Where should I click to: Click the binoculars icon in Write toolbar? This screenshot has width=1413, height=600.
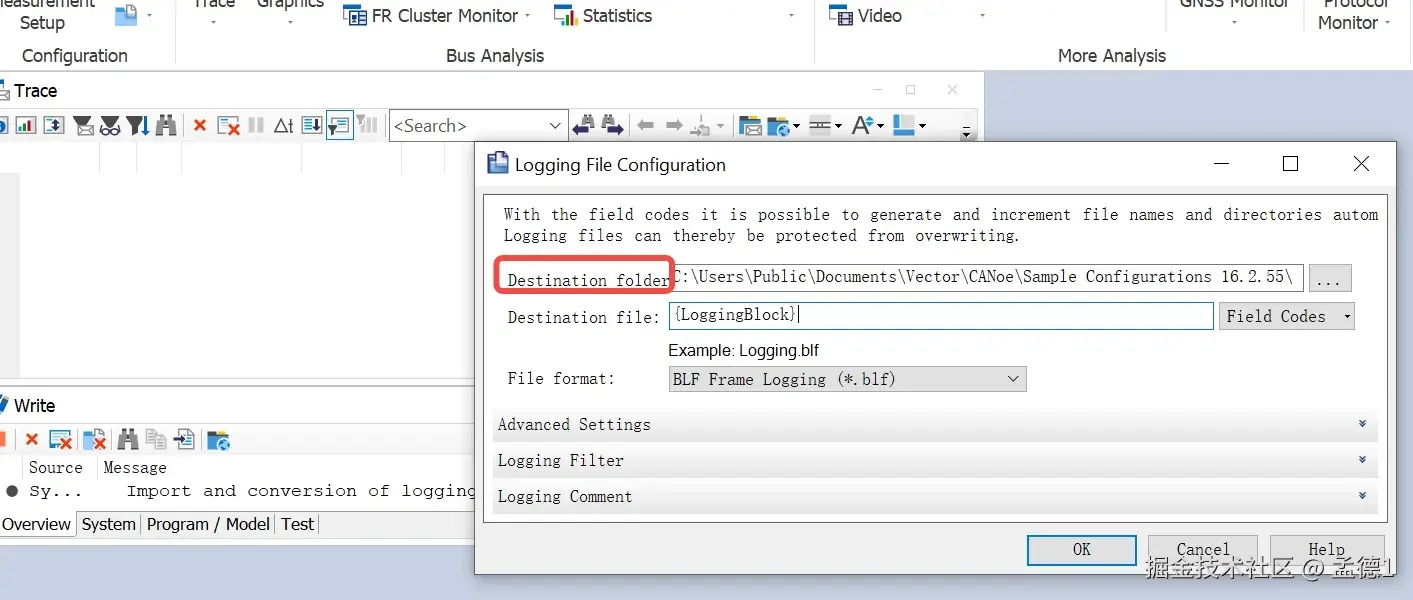click(x=128, y=439)
